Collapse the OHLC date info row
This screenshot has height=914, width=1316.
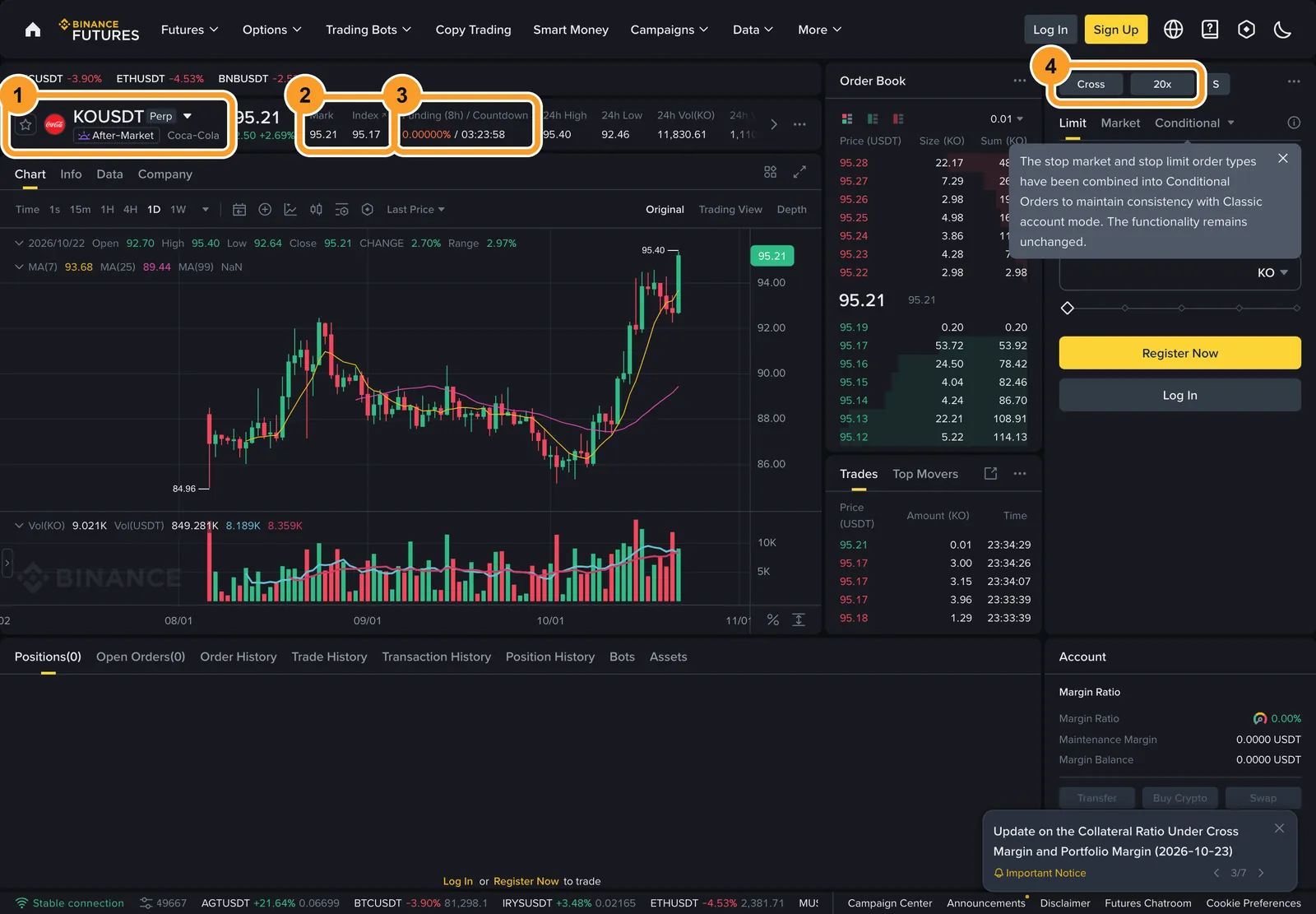19,244
